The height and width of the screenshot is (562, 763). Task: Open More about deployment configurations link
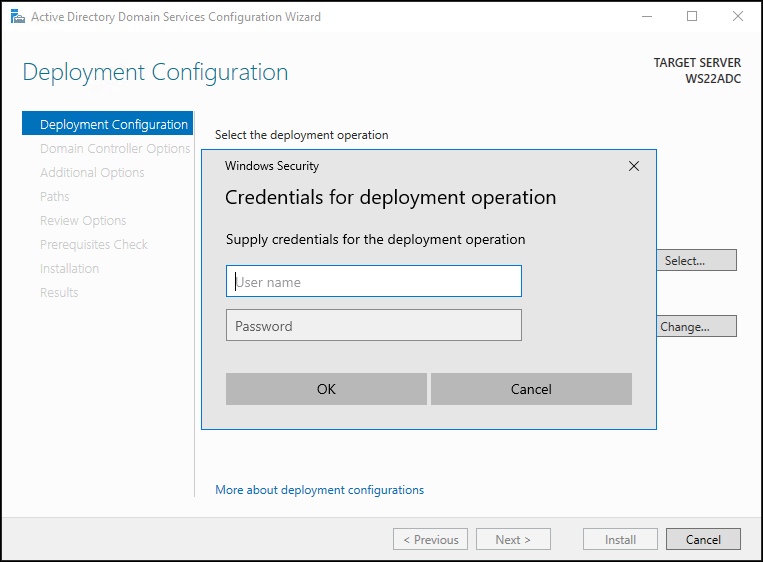pyautogui.click(x=320, y=490)
